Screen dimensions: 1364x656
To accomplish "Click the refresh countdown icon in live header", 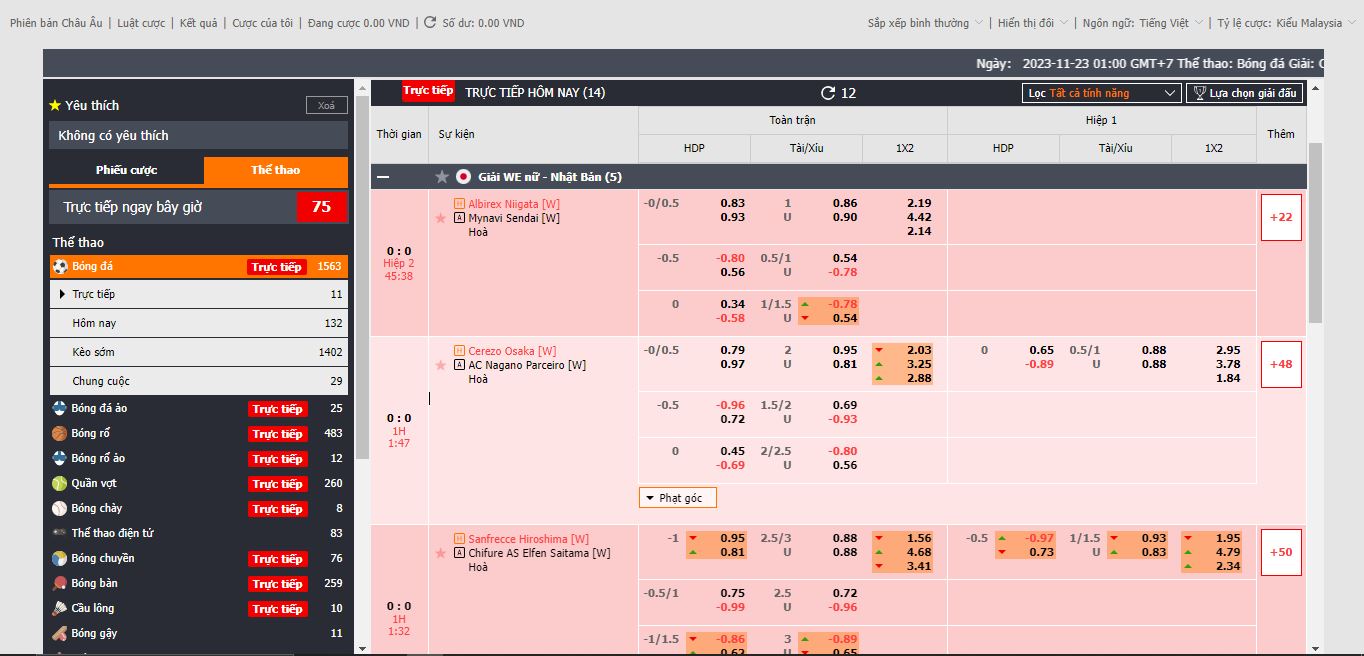I will tap(828, 93).
